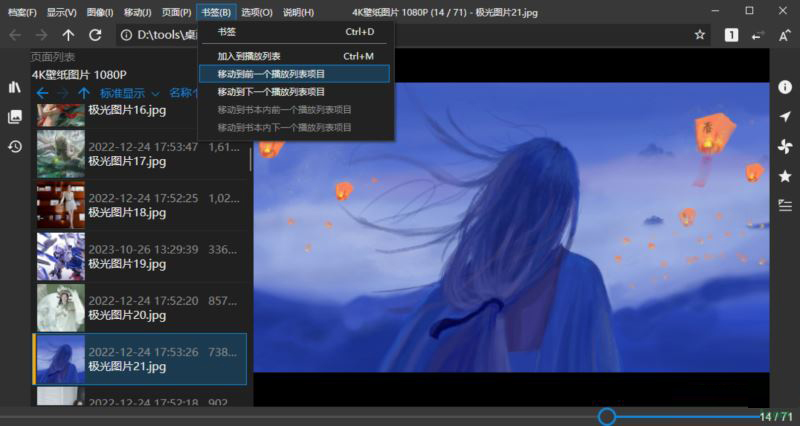Click the main image viewing area
800x426 pixels.
pos(511,227)
